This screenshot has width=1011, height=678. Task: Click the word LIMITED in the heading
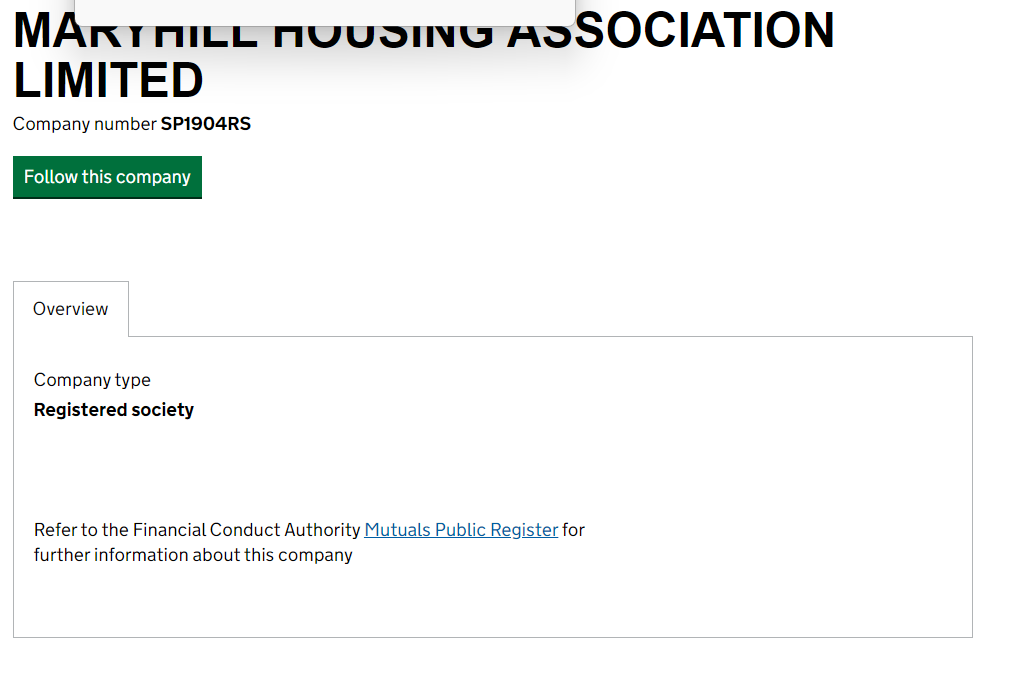pyautogui.click(x=108, y=81)
